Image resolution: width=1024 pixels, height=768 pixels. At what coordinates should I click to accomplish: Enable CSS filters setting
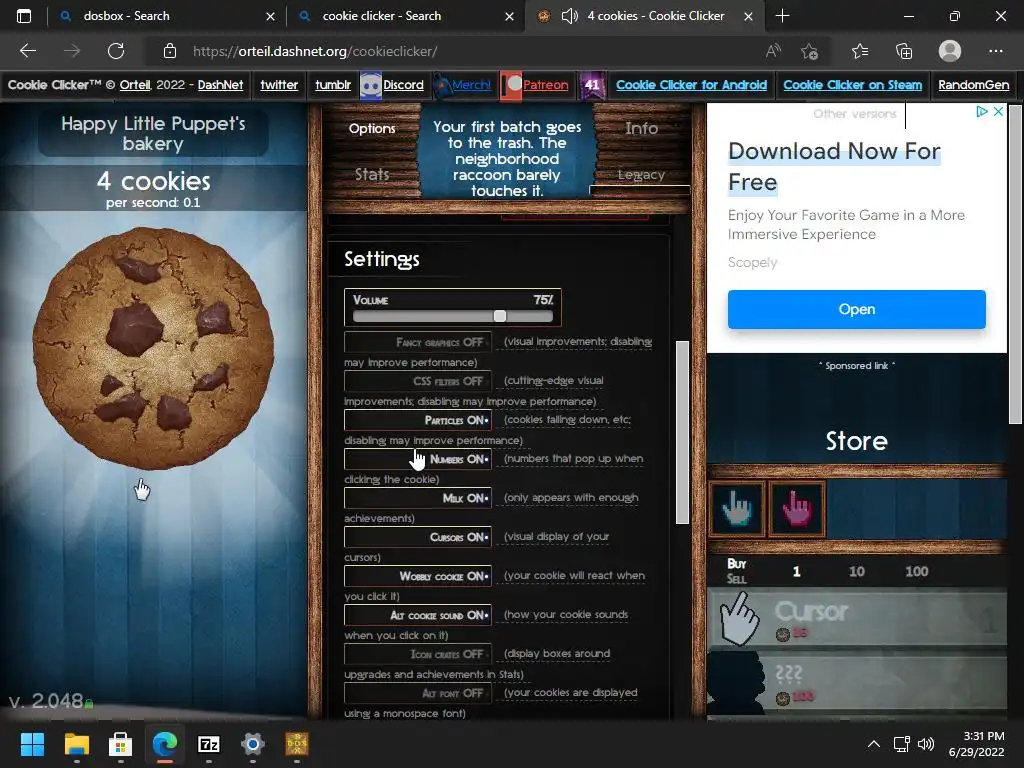(x=418, y=381)
